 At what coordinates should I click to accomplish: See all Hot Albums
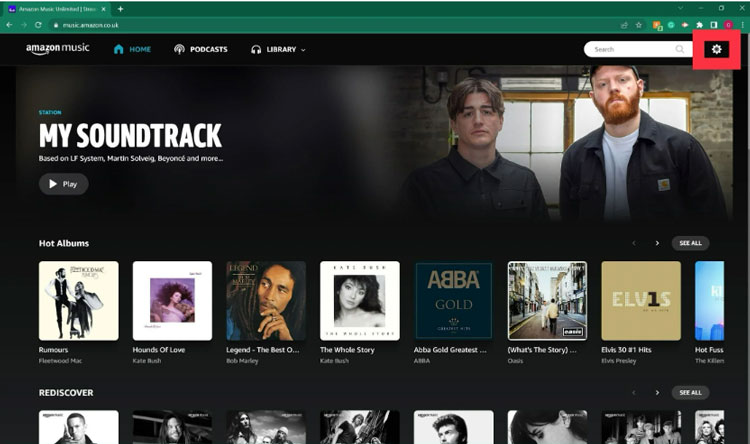[690, 243]
